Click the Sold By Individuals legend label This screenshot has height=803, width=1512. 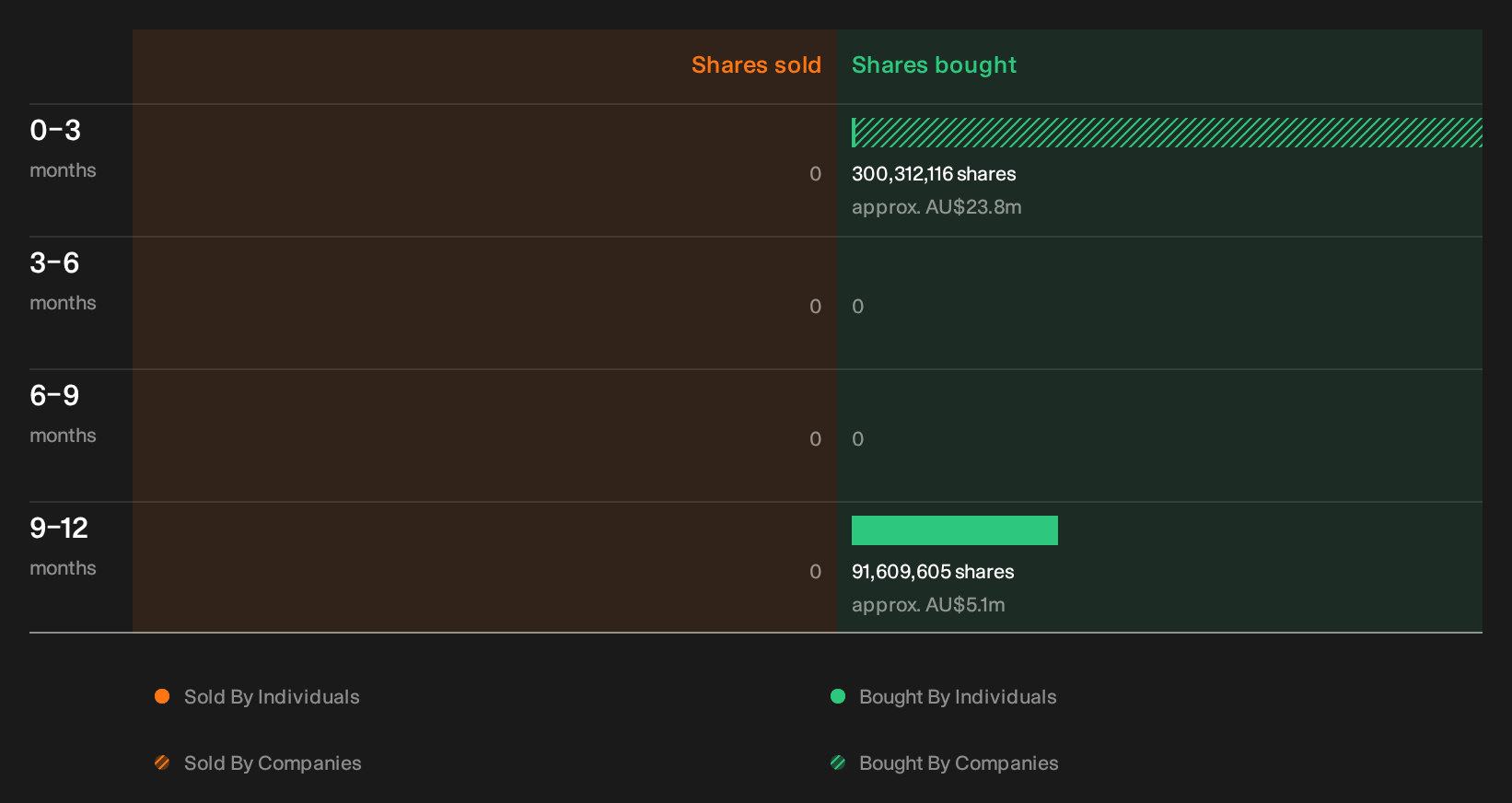[x=272, y=697]
